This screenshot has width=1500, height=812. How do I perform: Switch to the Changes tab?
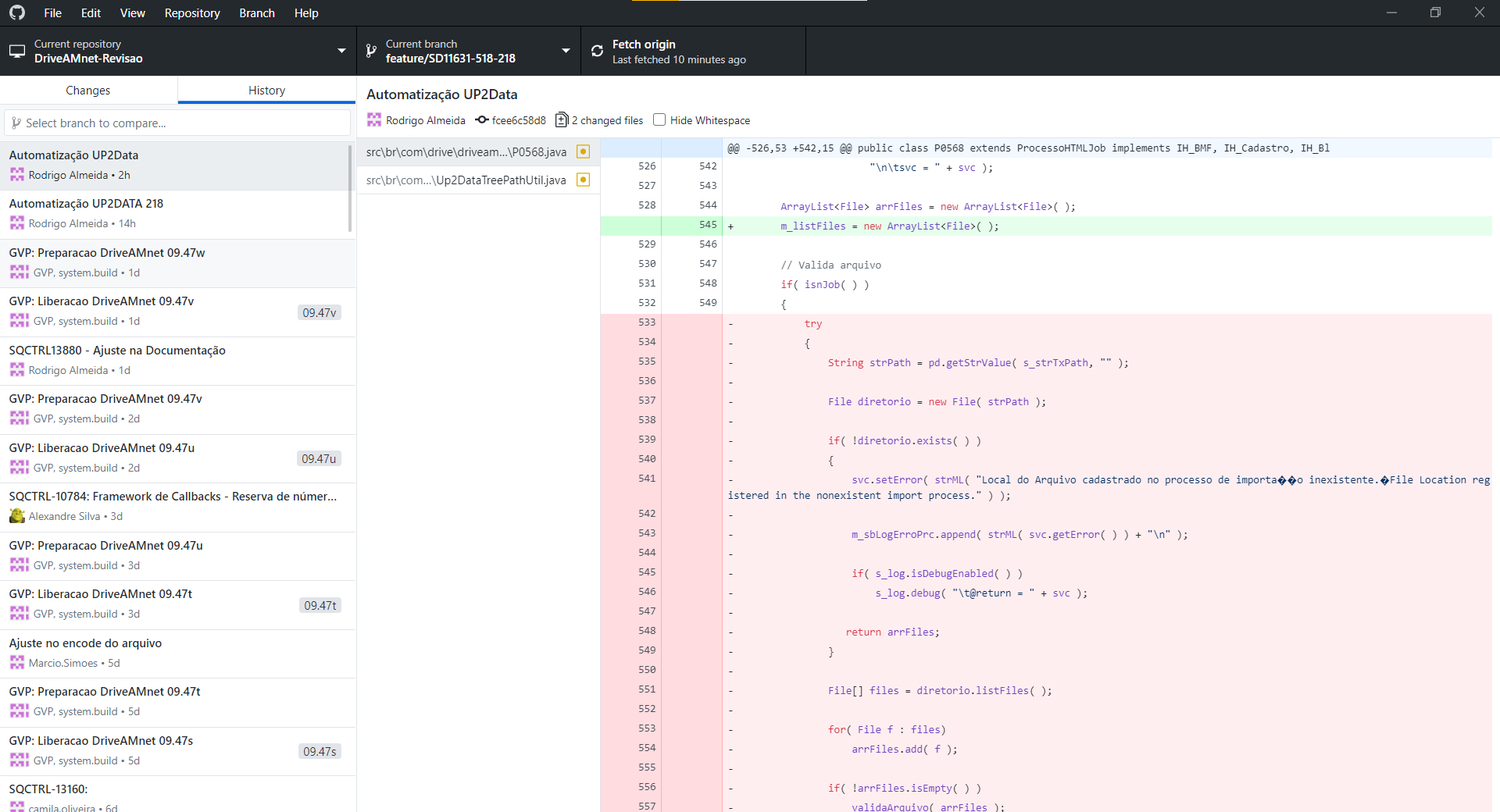88,91
